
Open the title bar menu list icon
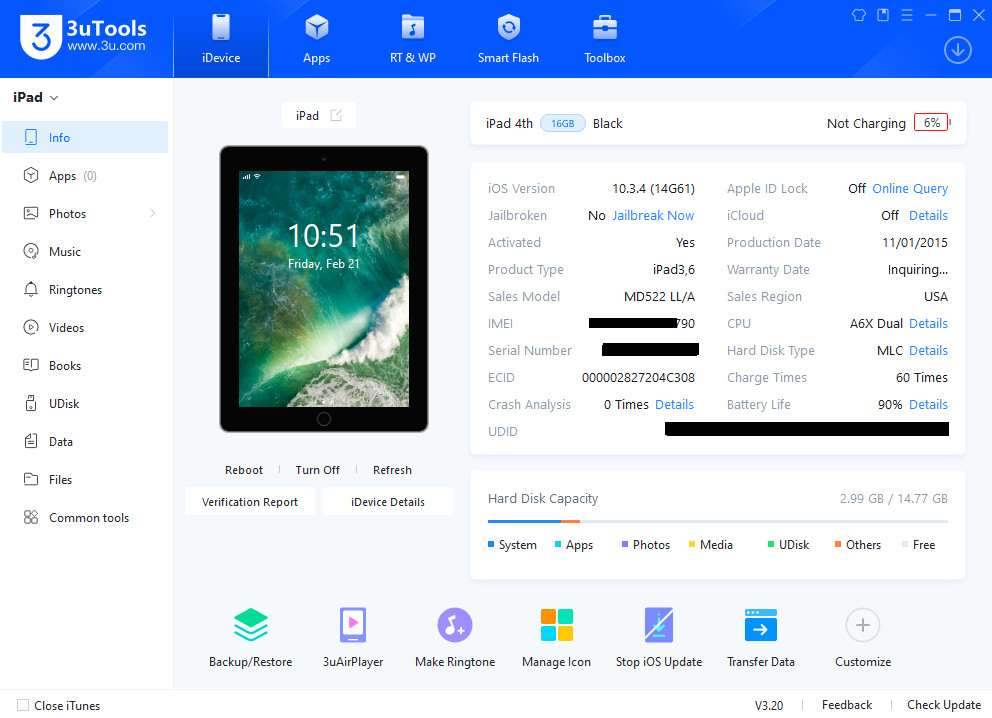907,15
